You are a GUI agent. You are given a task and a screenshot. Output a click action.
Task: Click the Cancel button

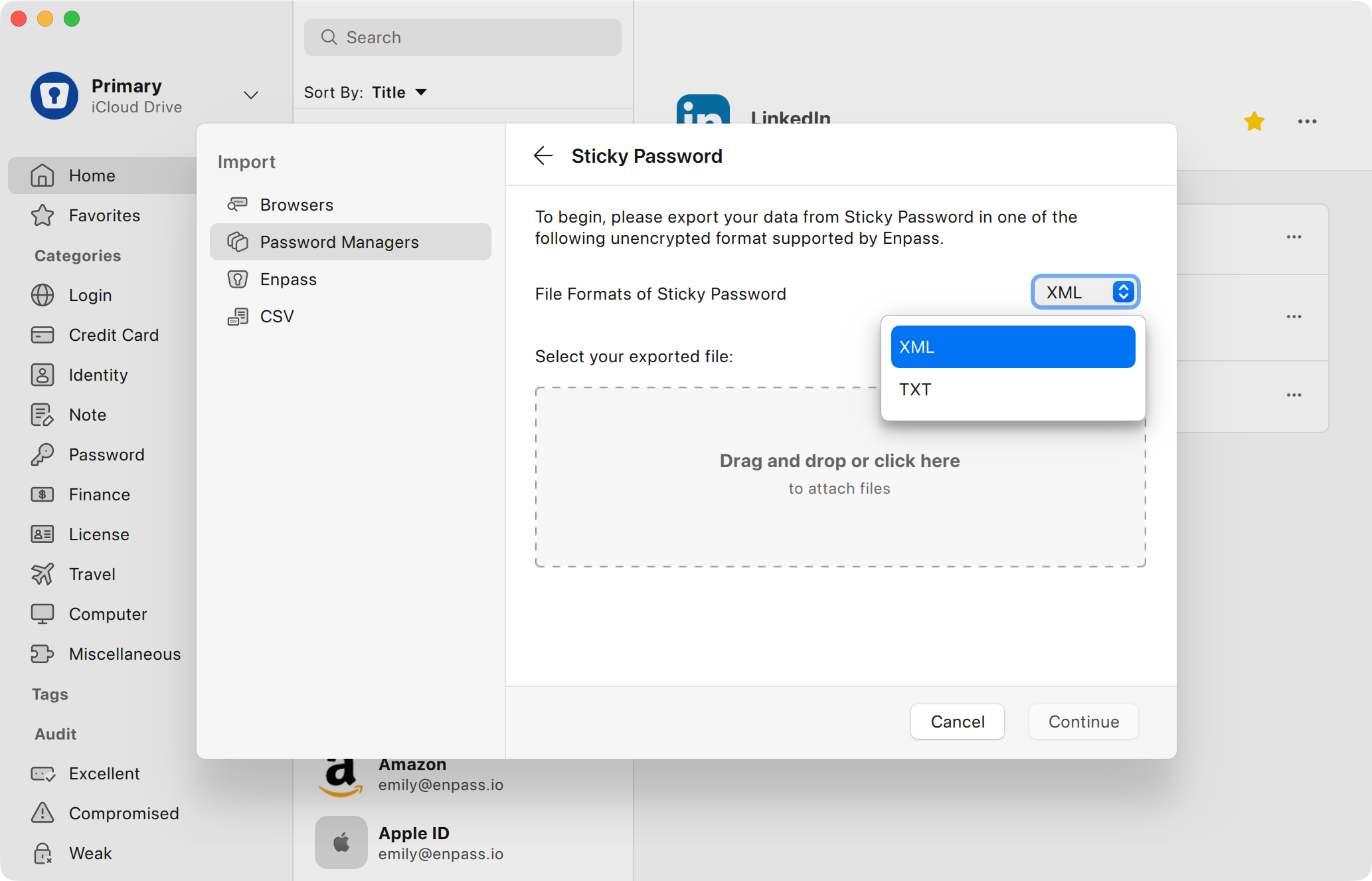tap(957, 722)
